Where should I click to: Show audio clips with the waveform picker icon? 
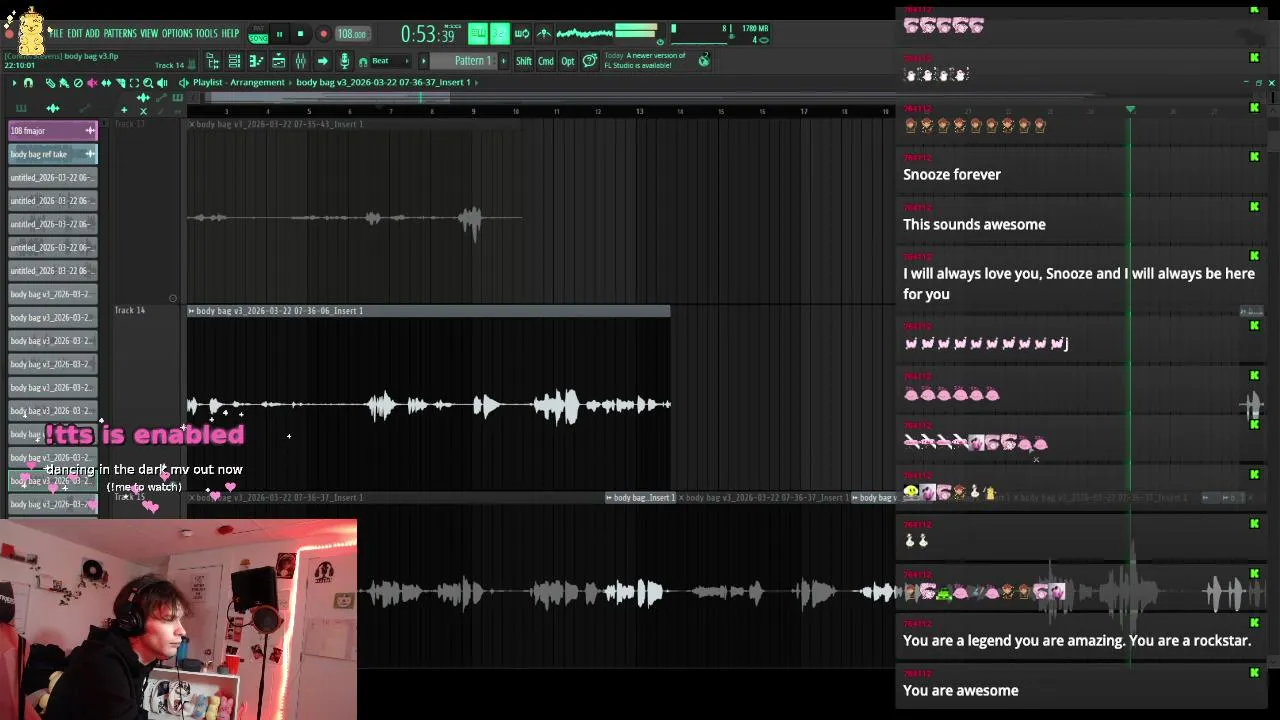(52, 109)
